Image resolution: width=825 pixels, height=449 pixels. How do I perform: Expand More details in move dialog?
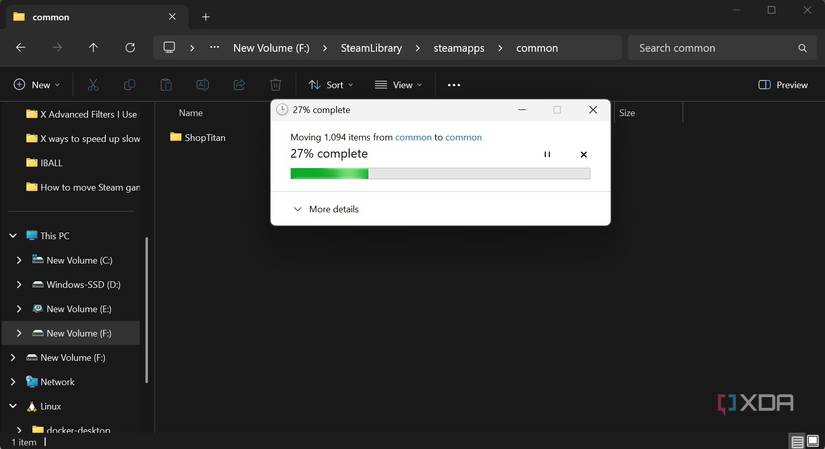tap(326, 209)
